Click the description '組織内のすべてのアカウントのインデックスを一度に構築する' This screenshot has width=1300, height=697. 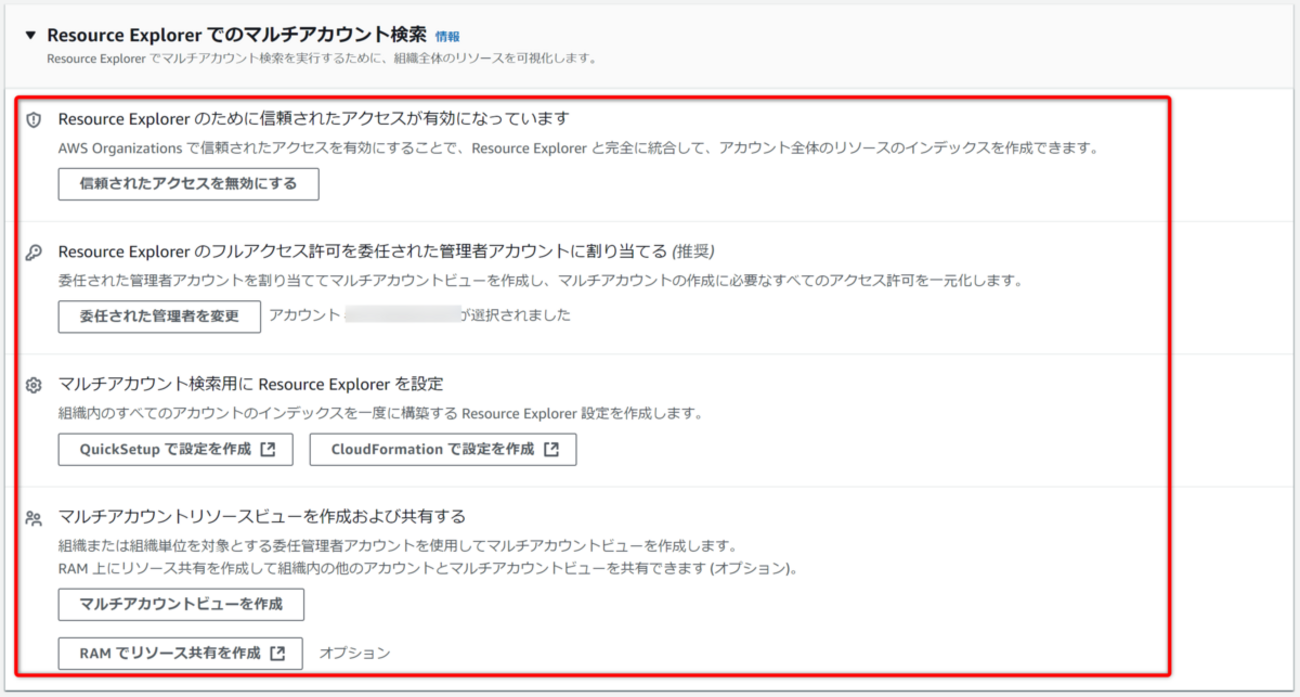click(381, 413)
